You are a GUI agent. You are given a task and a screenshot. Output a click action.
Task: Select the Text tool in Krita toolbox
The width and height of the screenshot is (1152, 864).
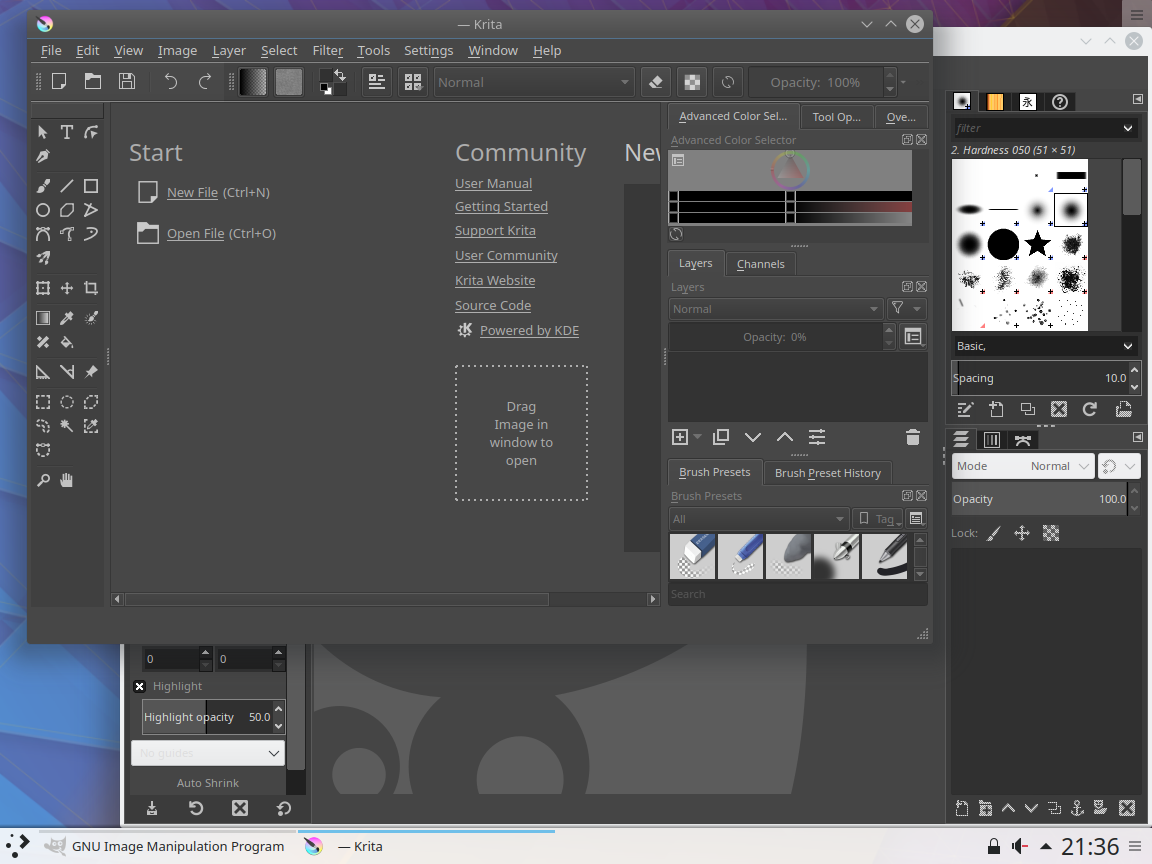pyautogui.click(x=67, y=132)
